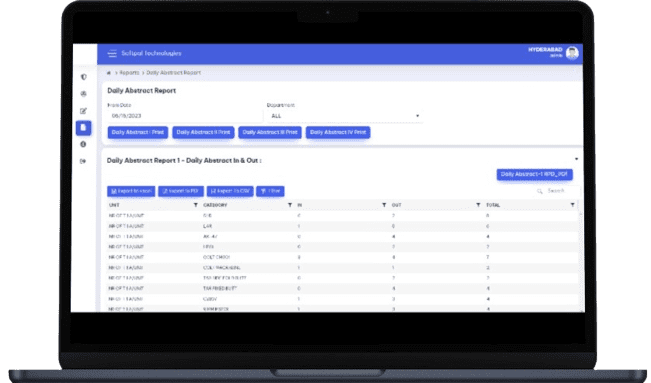Filter the OUT column

pos(478,205)
